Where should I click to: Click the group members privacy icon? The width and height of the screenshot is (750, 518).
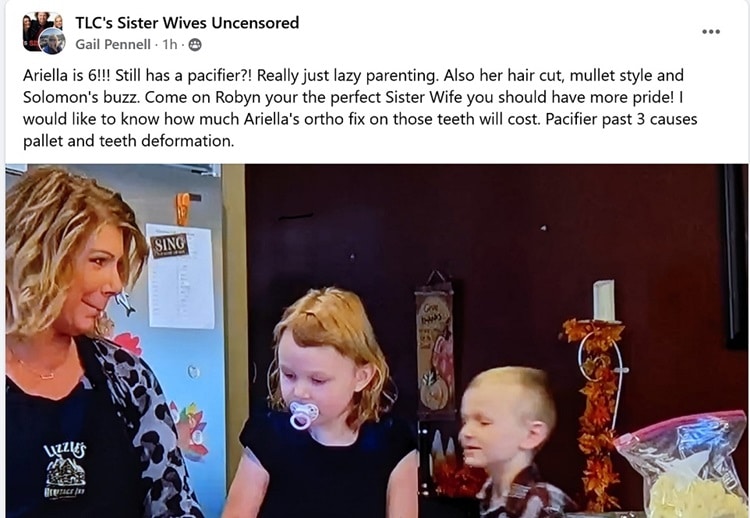(195, 44)
